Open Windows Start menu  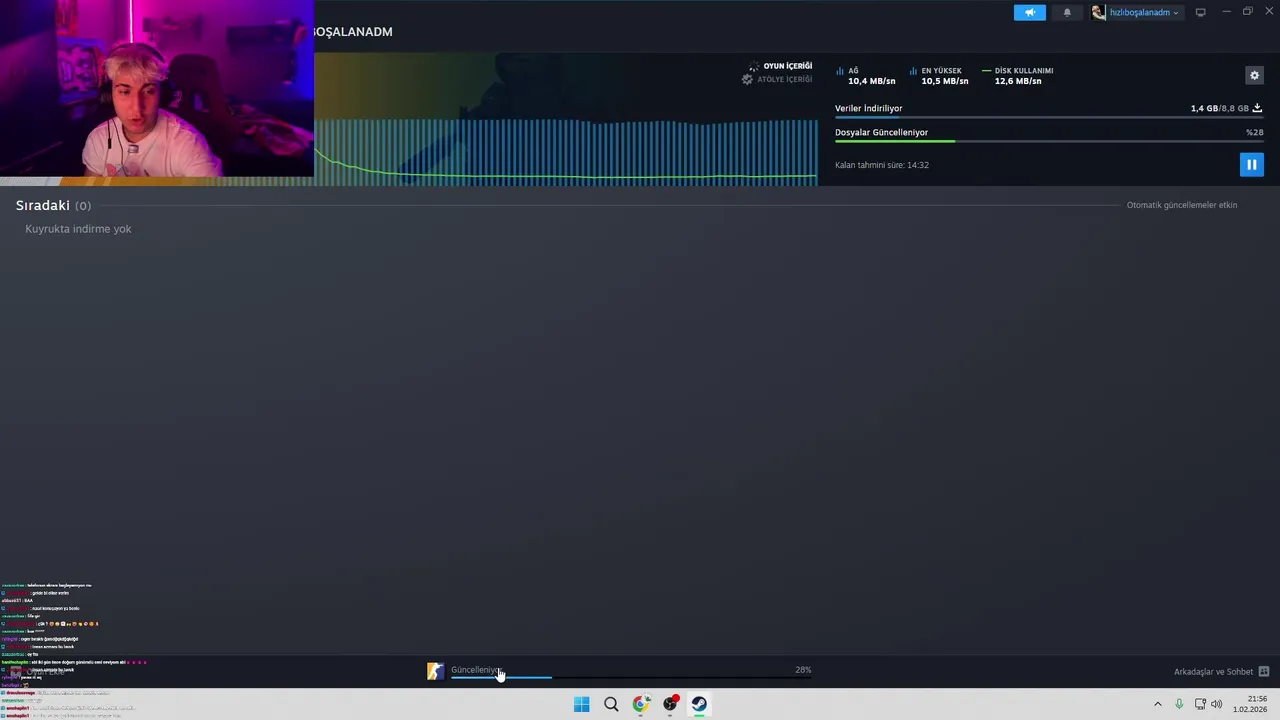(581, 704)
